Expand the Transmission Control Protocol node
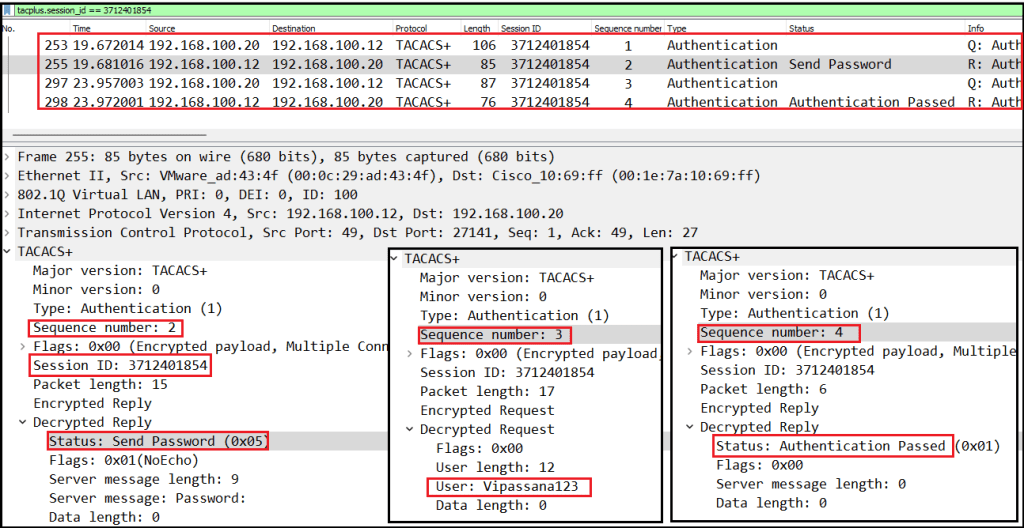This screenshot has height=528, width=1024. pos(8,233)
